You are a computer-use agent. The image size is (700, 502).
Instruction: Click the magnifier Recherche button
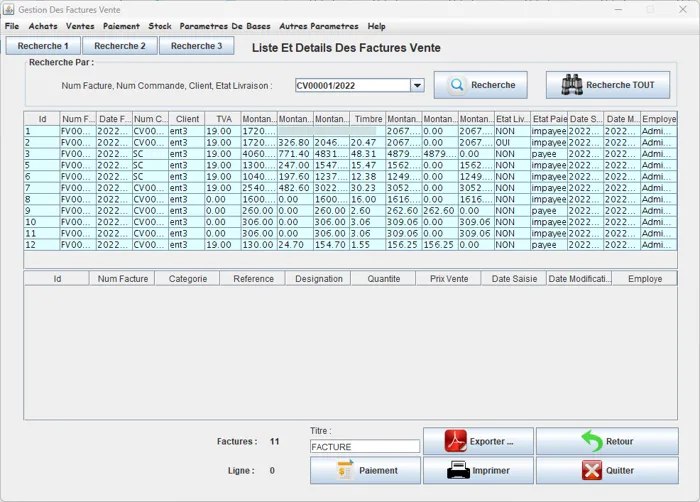coord(481,85)
